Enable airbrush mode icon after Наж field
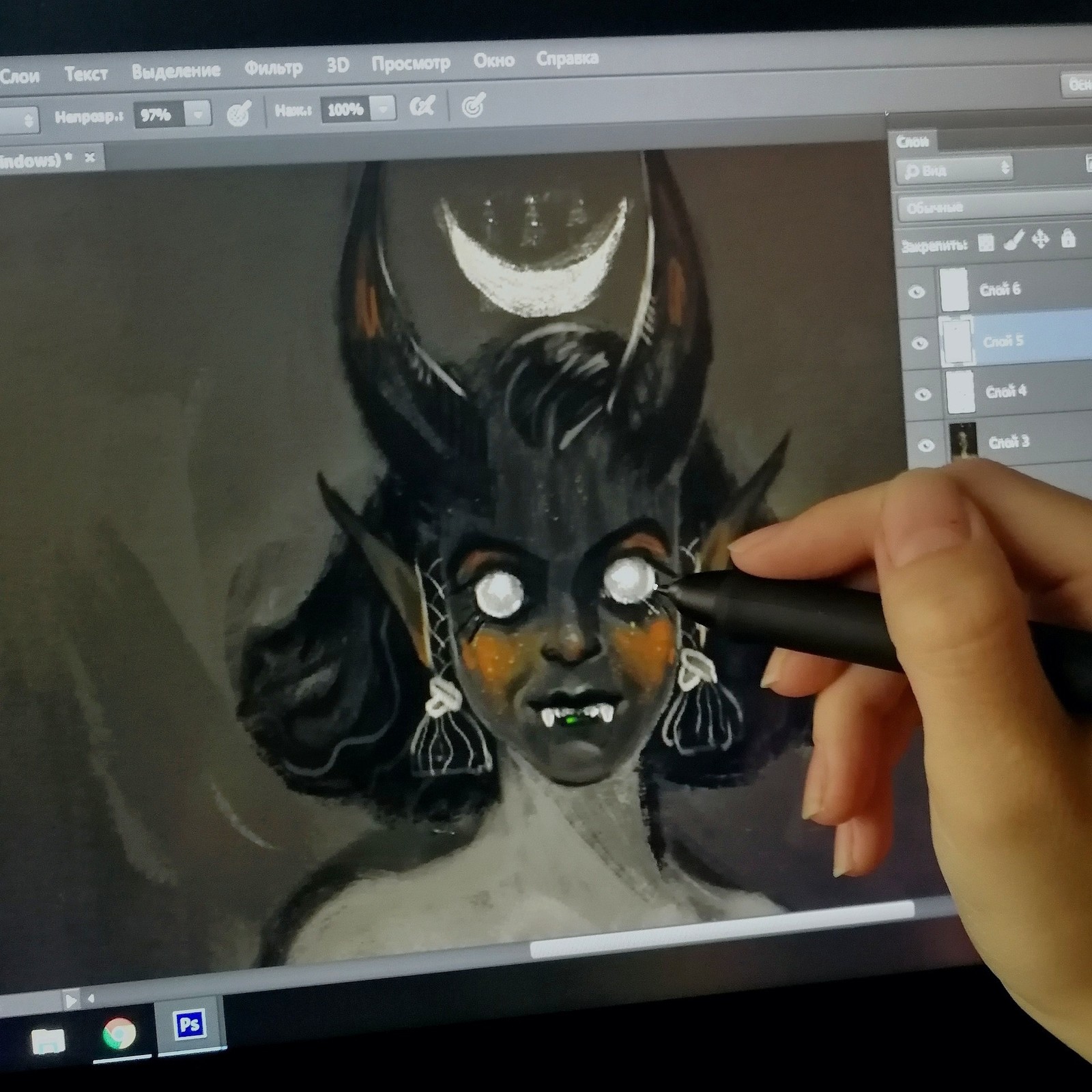 (422, 106)
